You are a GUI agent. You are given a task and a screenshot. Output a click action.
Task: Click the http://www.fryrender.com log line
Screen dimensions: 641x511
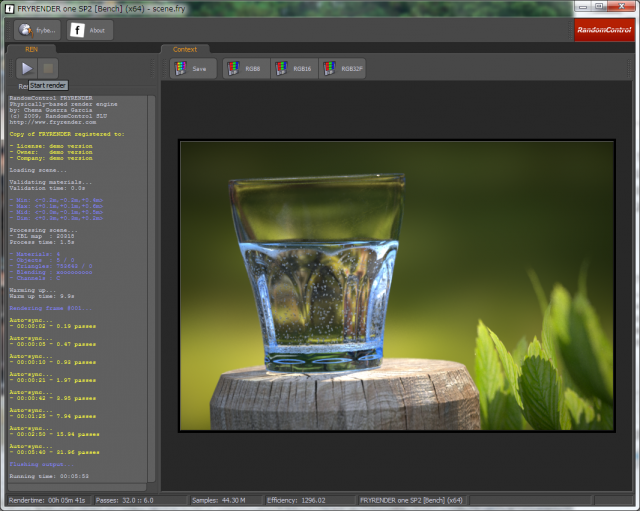tap(53, 122)
